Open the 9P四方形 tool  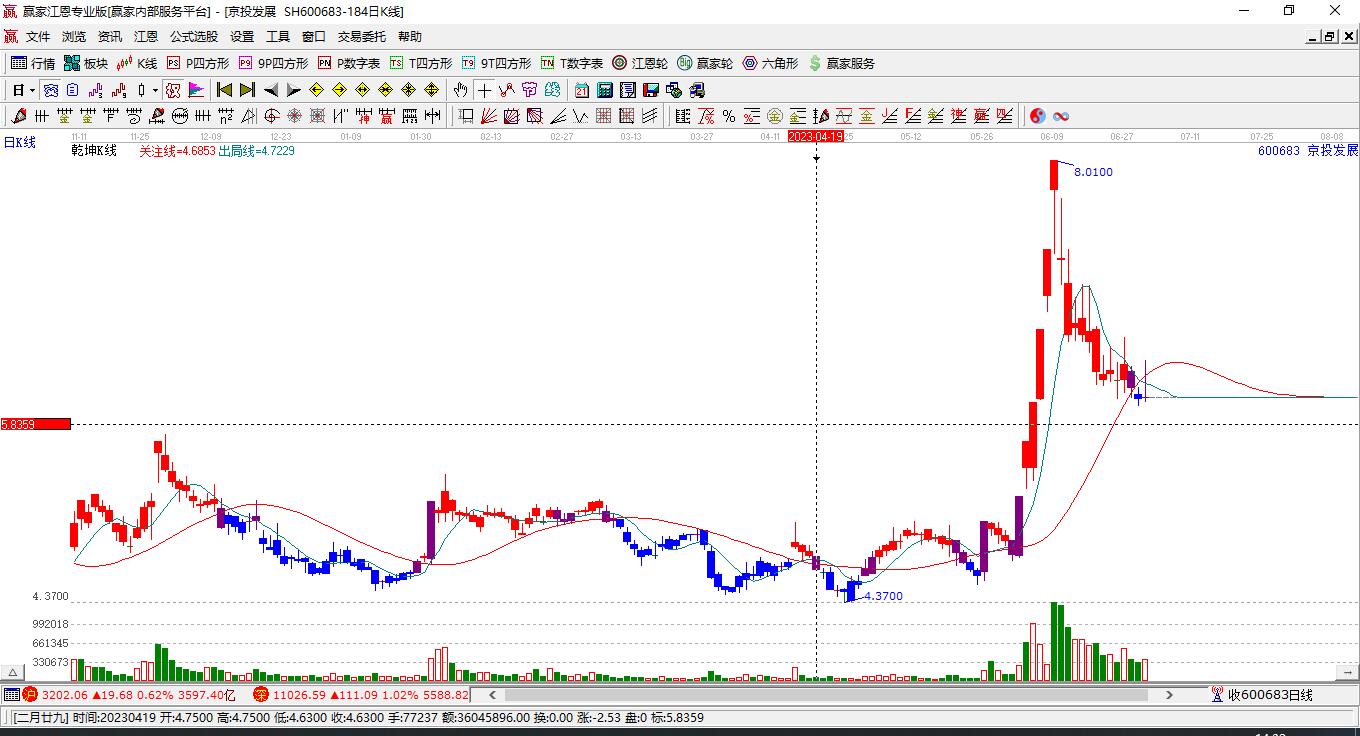273,63
